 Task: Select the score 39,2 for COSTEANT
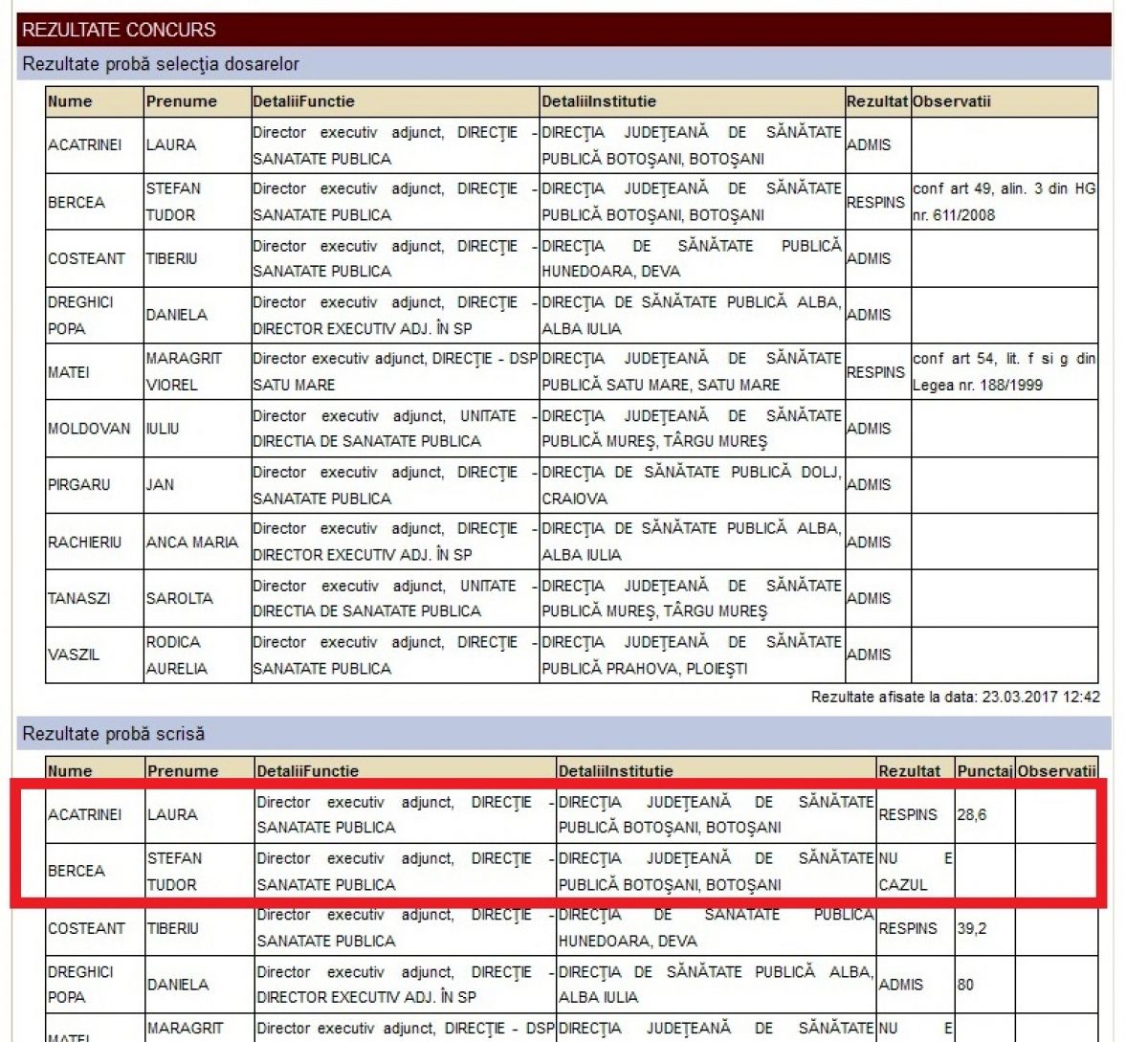coord(971,928)
